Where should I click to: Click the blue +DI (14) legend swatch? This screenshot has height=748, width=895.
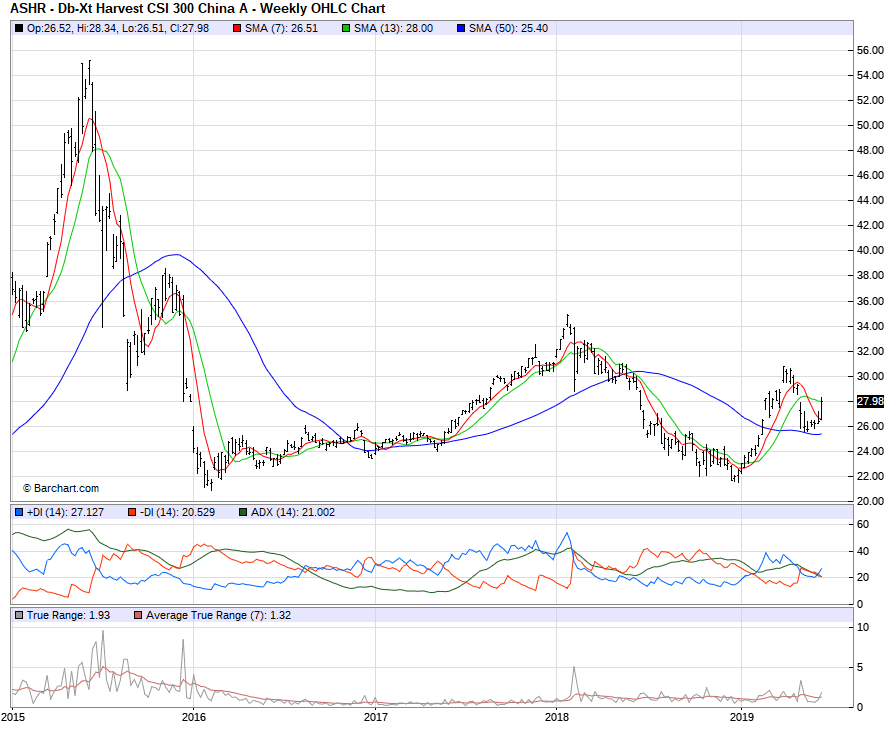19,512
